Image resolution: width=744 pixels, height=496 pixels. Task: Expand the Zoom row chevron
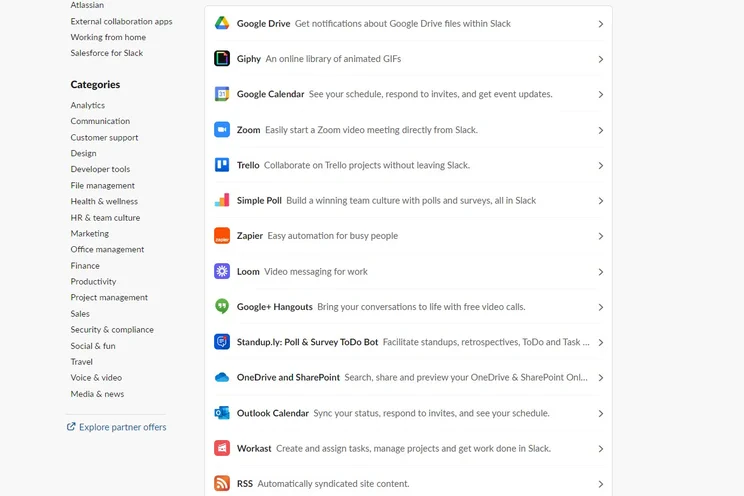(601, 130)
